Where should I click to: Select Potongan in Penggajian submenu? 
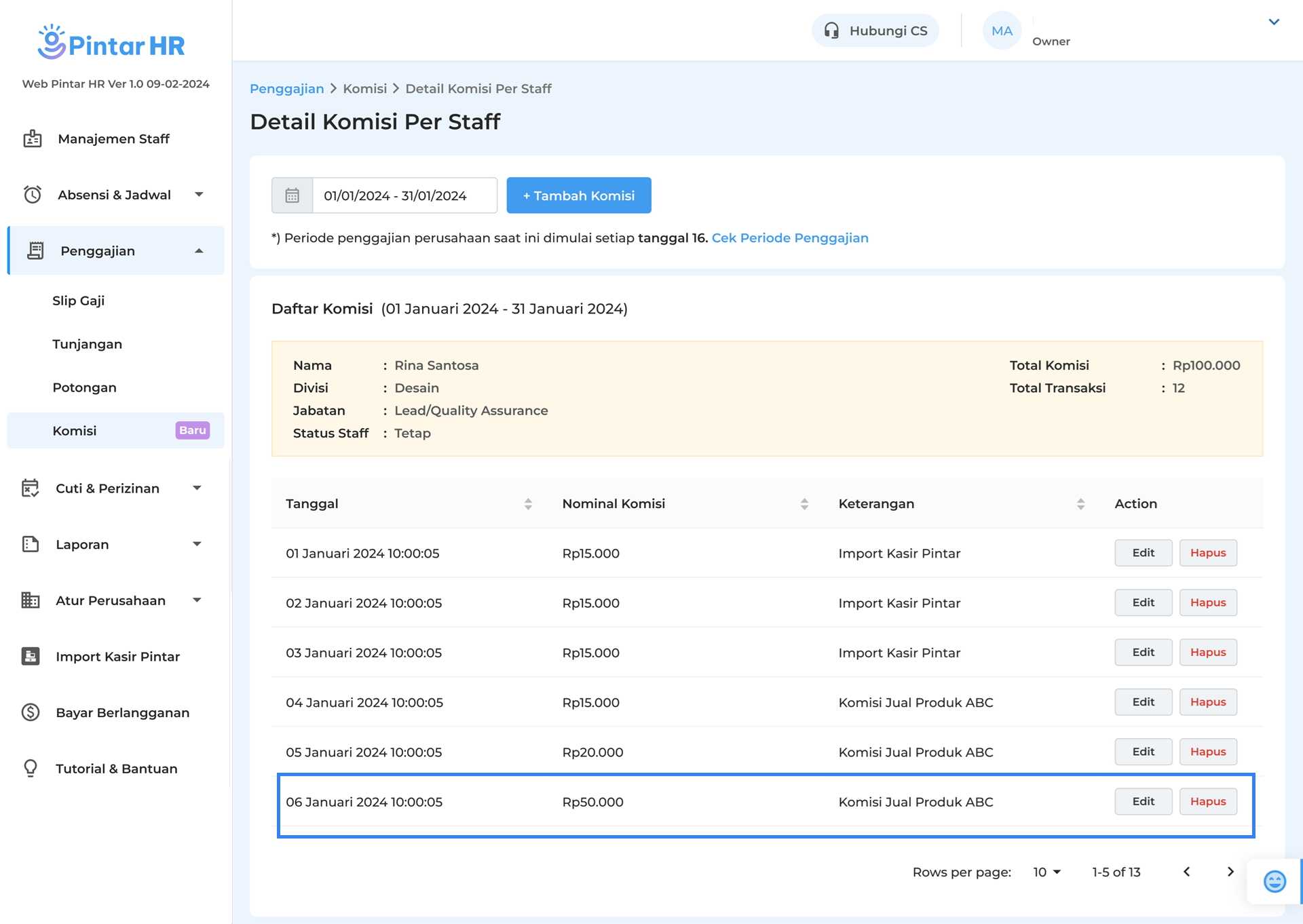pyautogui.click(x=85, y=387)
